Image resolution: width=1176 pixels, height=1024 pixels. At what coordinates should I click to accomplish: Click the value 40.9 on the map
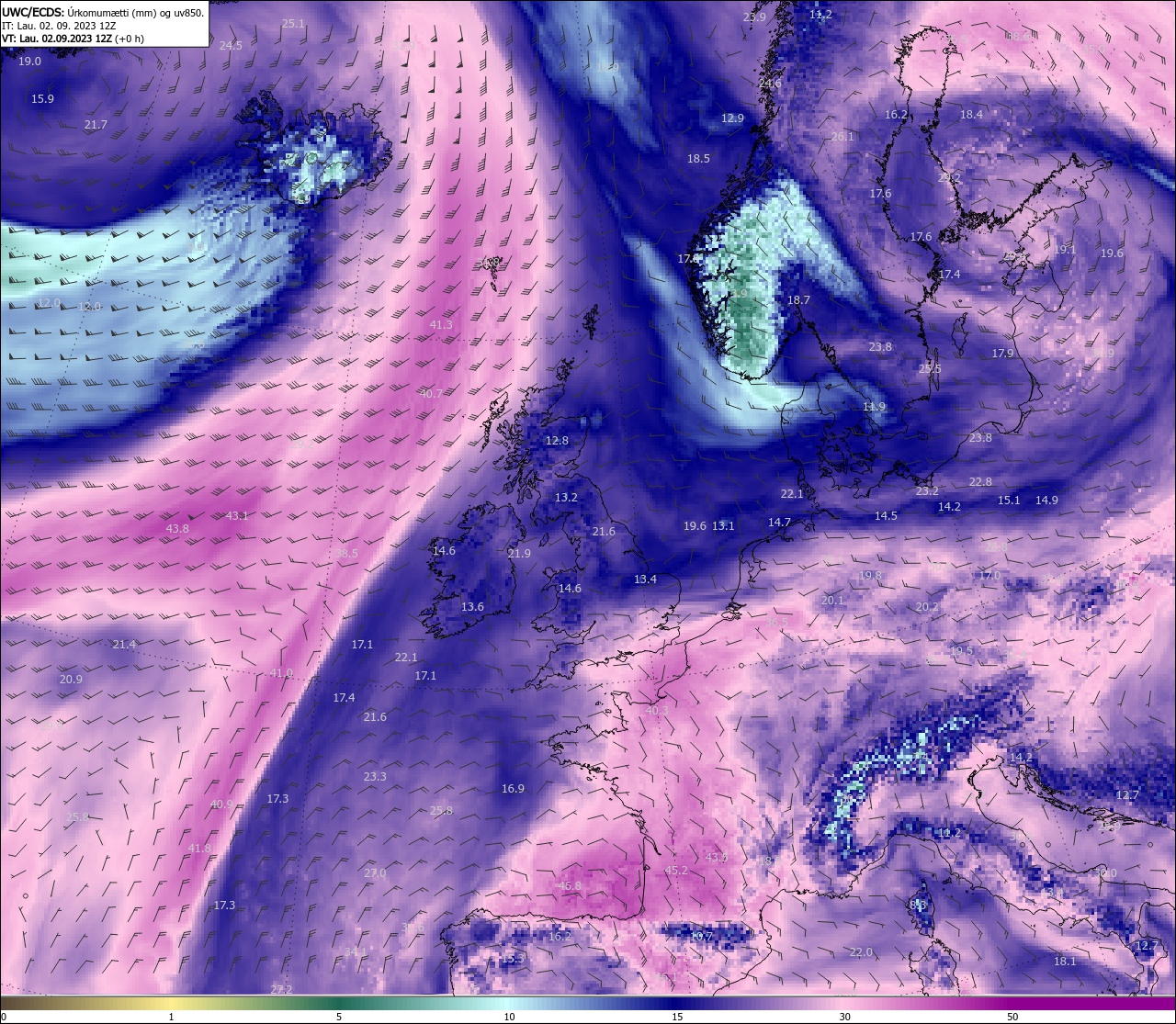click(221, 805)
